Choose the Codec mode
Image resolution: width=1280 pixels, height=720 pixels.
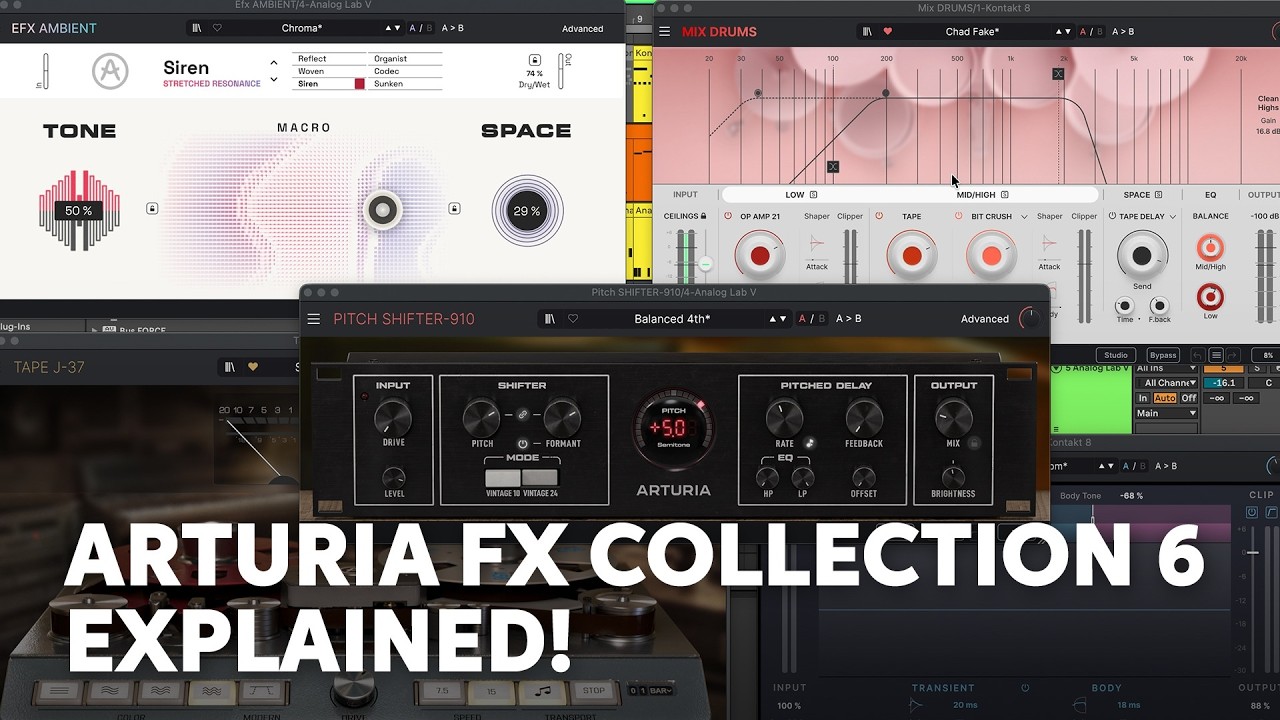405,71
